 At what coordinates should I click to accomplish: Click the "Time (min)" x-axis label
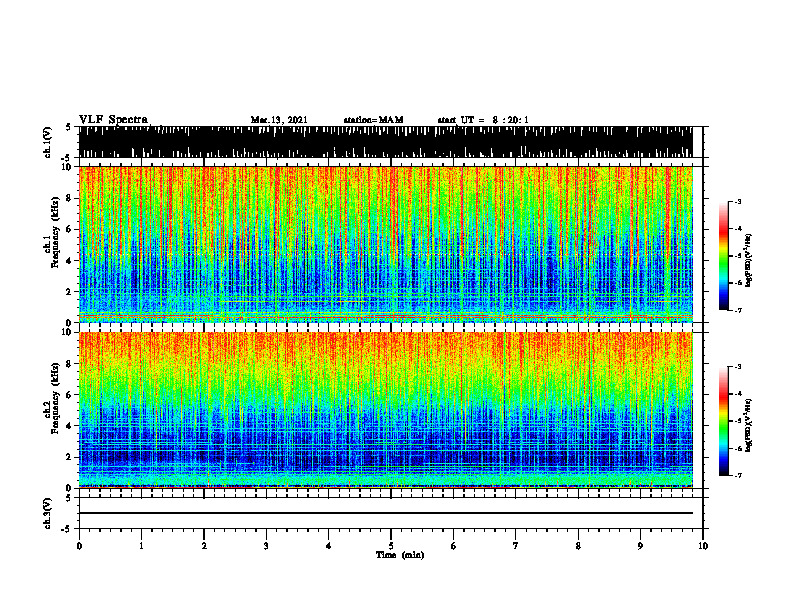(400, 555)
